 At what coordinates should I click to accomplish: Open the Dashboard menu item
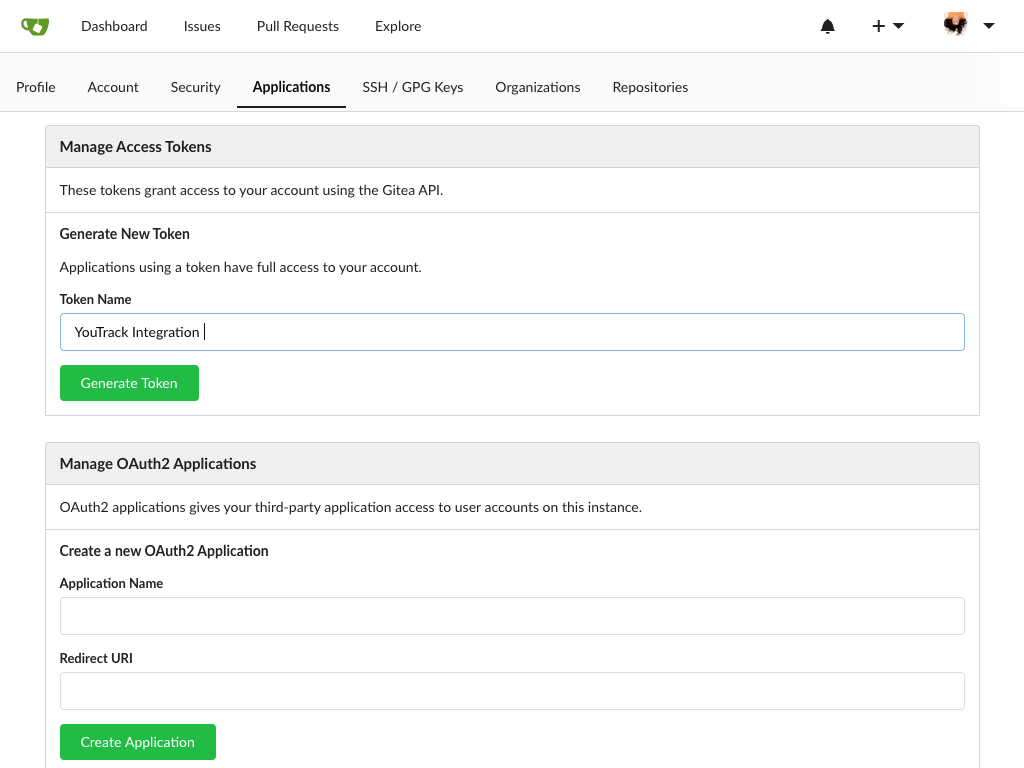point(114,26)
